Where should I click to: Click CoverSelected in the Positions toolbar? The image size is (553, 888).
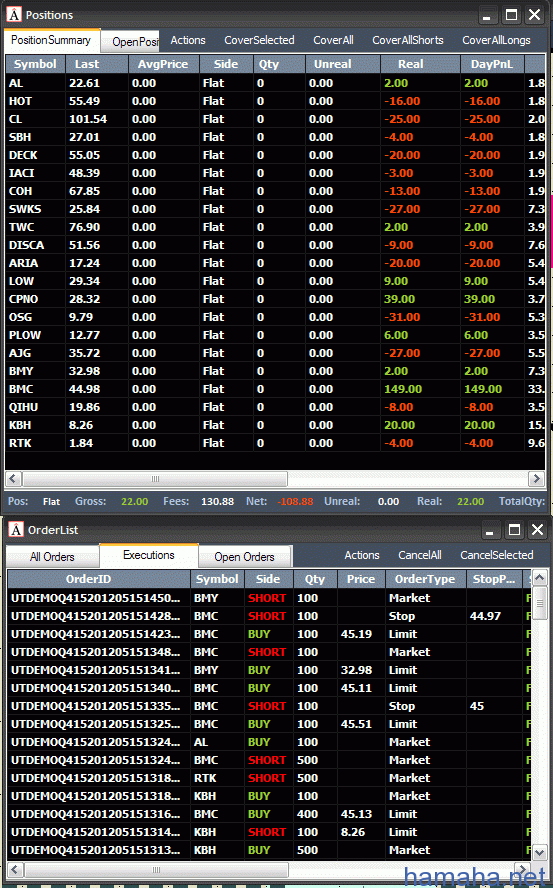(x=259, y=40)
